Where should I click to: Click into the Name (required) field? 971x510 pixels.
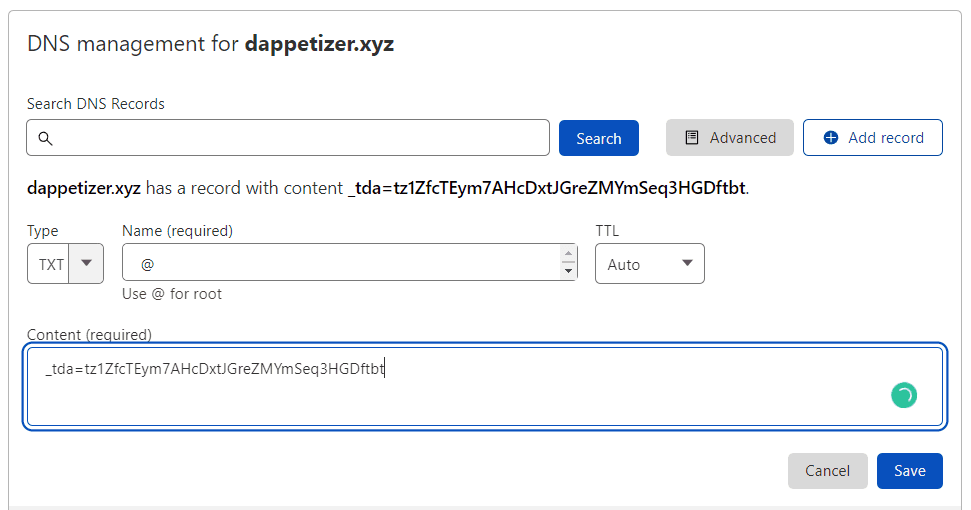[340, 264]
